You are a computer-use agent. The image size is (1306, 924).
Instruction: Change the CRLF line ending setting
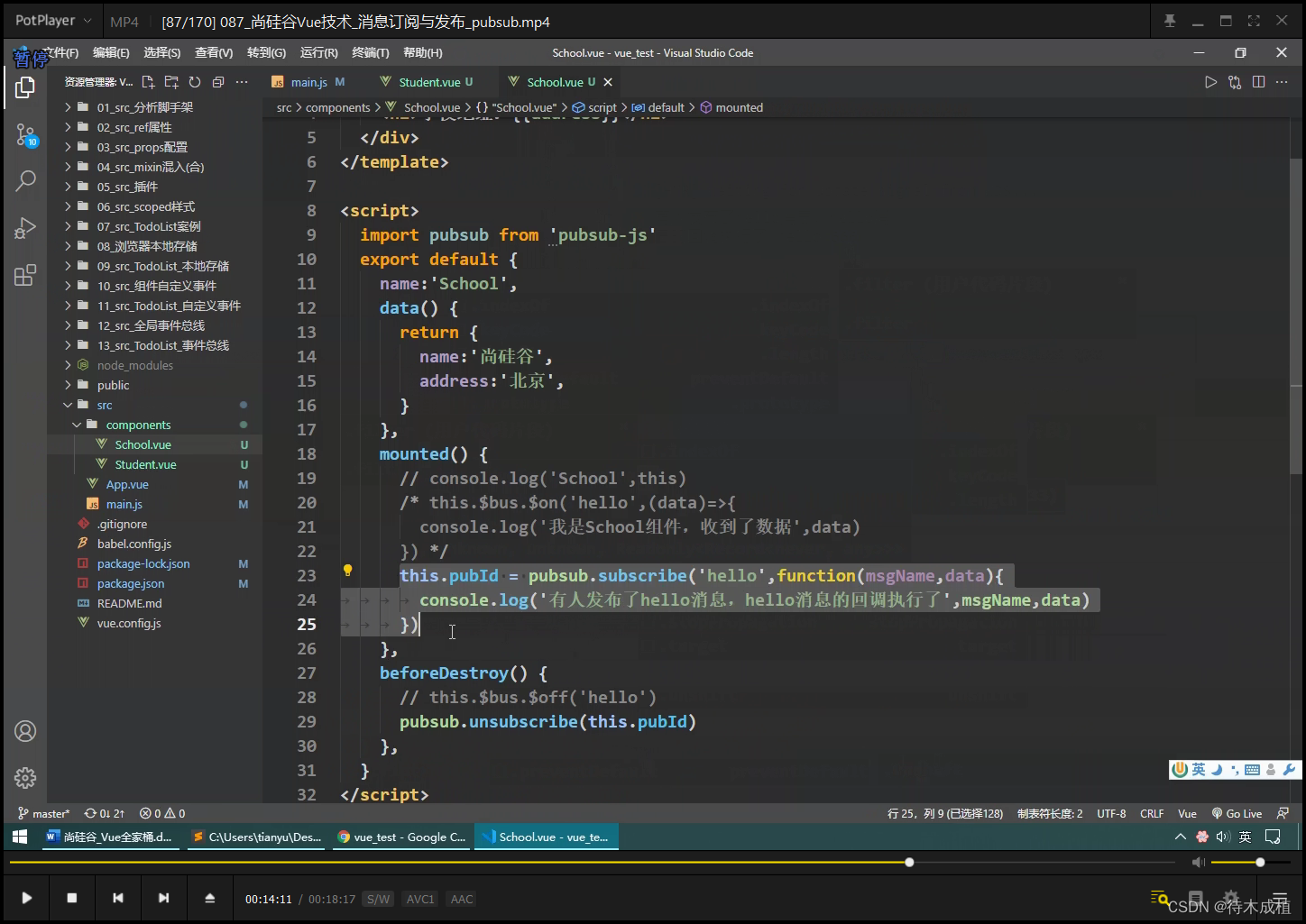1152,813
